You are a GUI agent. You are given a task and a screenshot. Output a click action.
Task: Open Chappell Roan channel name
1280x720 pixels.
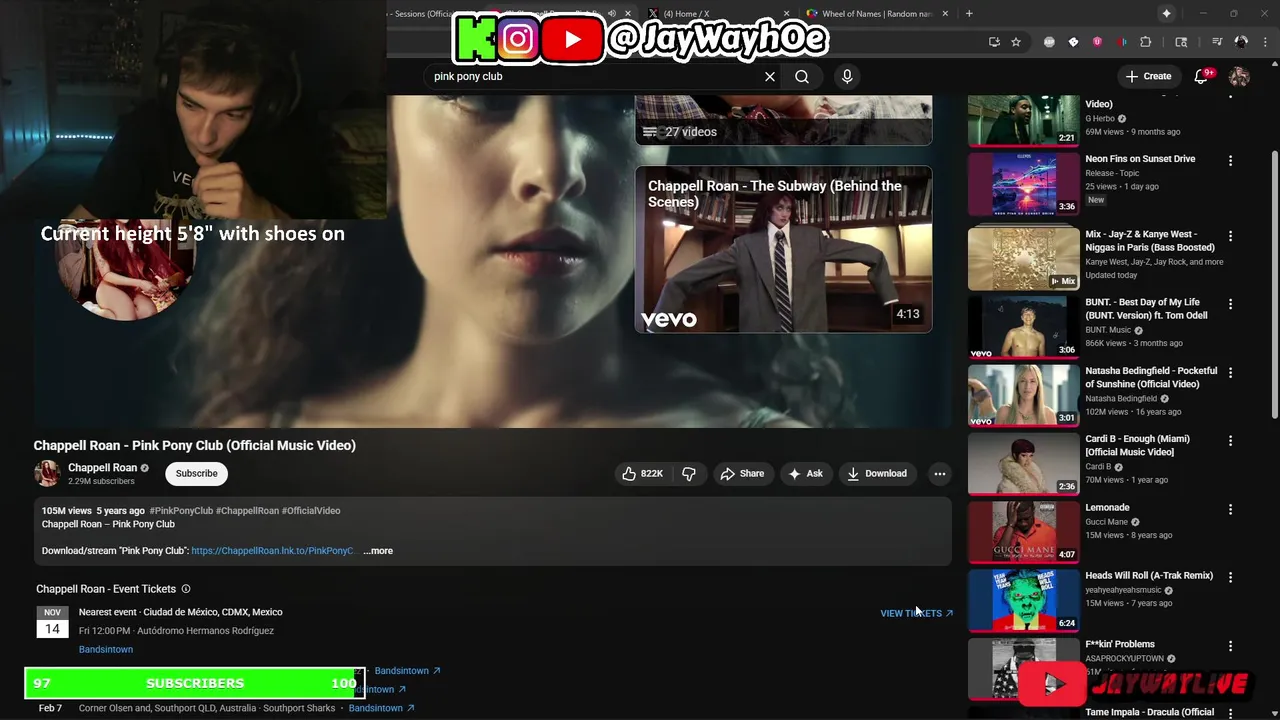(102, 468)
